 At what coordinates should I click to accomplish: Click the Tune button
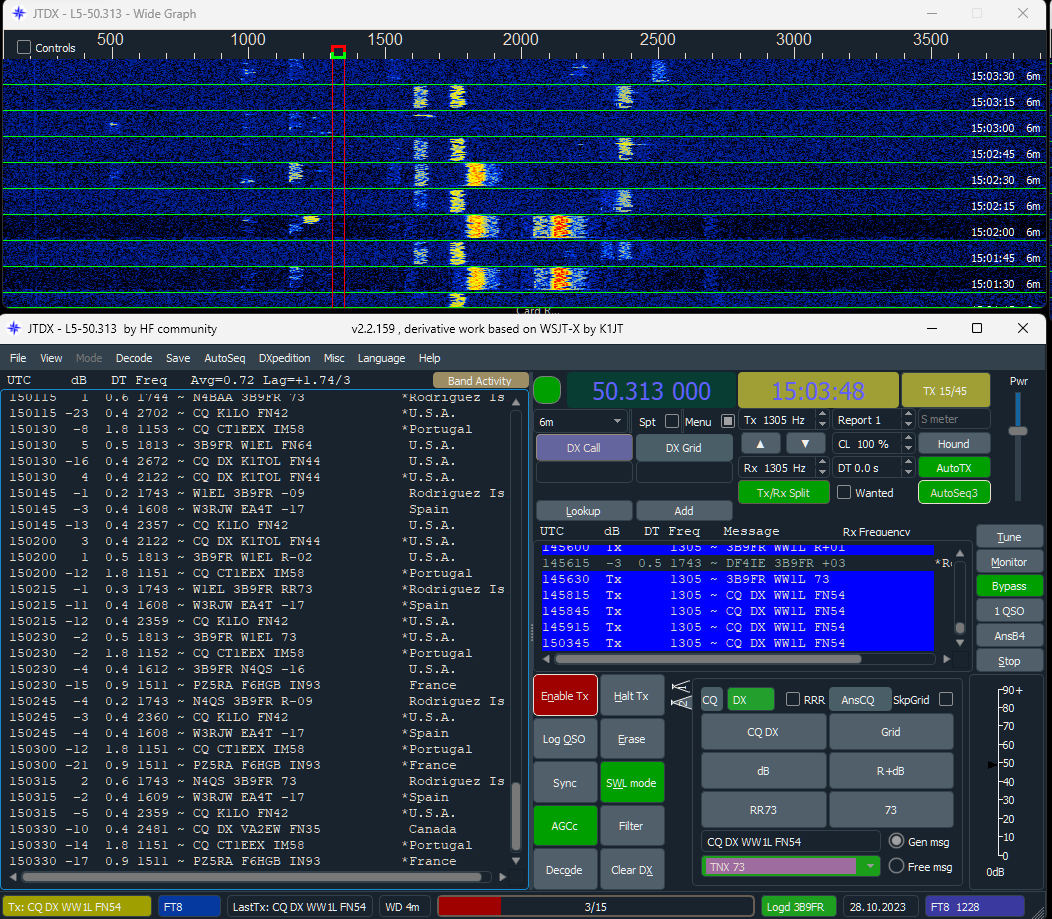pos(1008,537)
